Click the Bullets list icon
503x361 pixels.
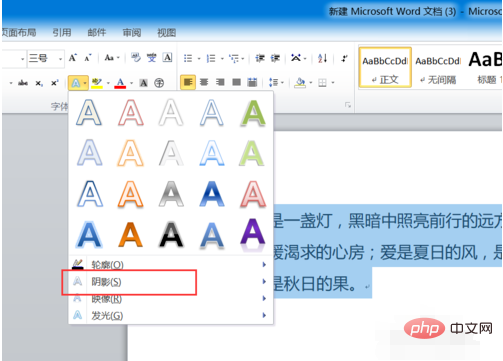coord(188,58)
